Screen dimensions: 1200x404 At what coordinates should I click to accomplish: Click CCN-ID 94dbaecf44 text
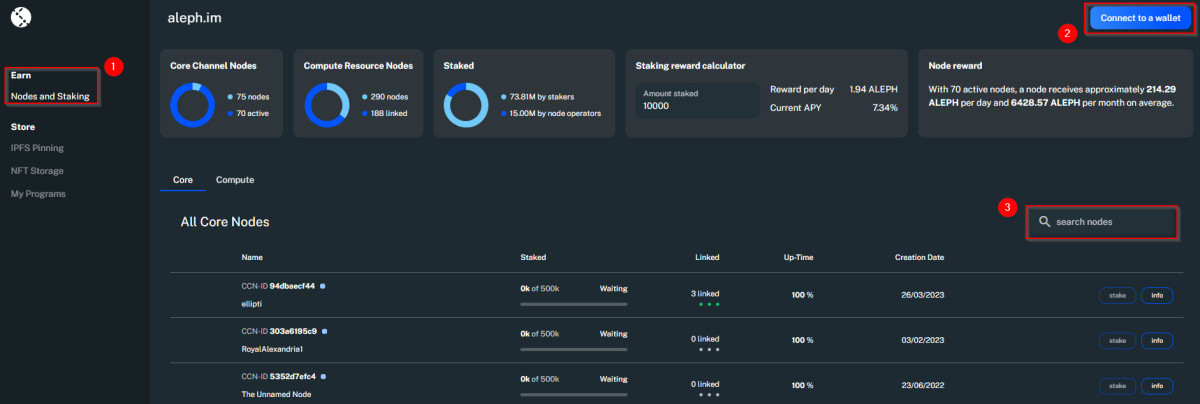click(x=278, y=286)
